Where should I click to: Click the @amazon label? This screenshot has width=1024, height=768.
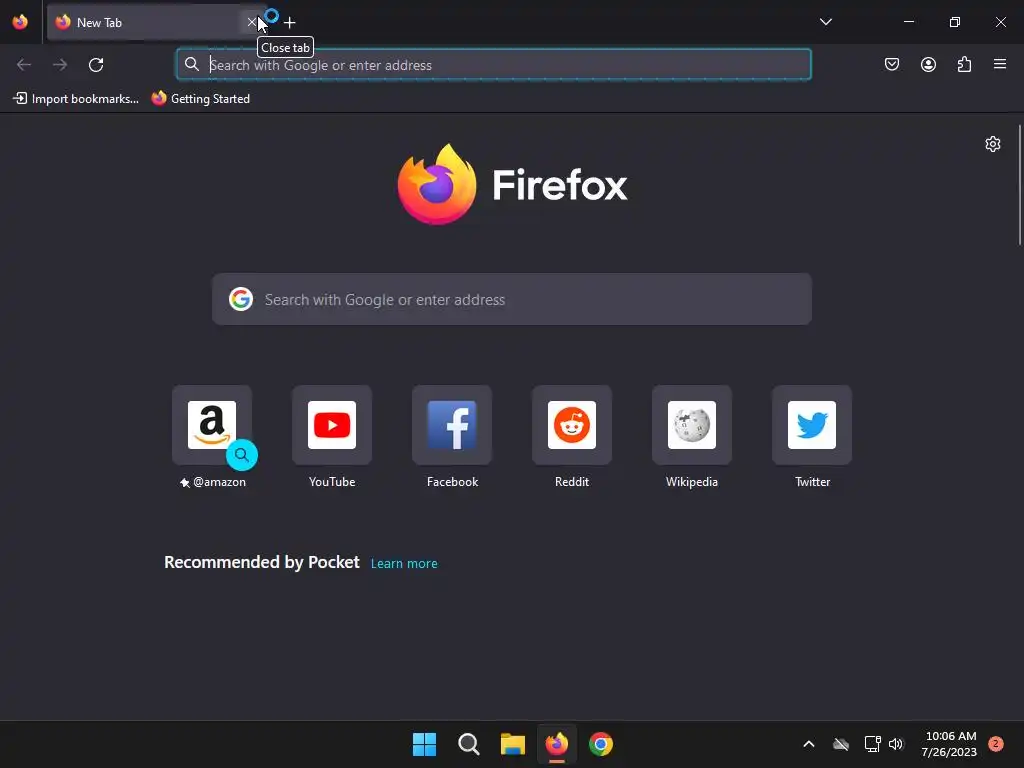219,482
